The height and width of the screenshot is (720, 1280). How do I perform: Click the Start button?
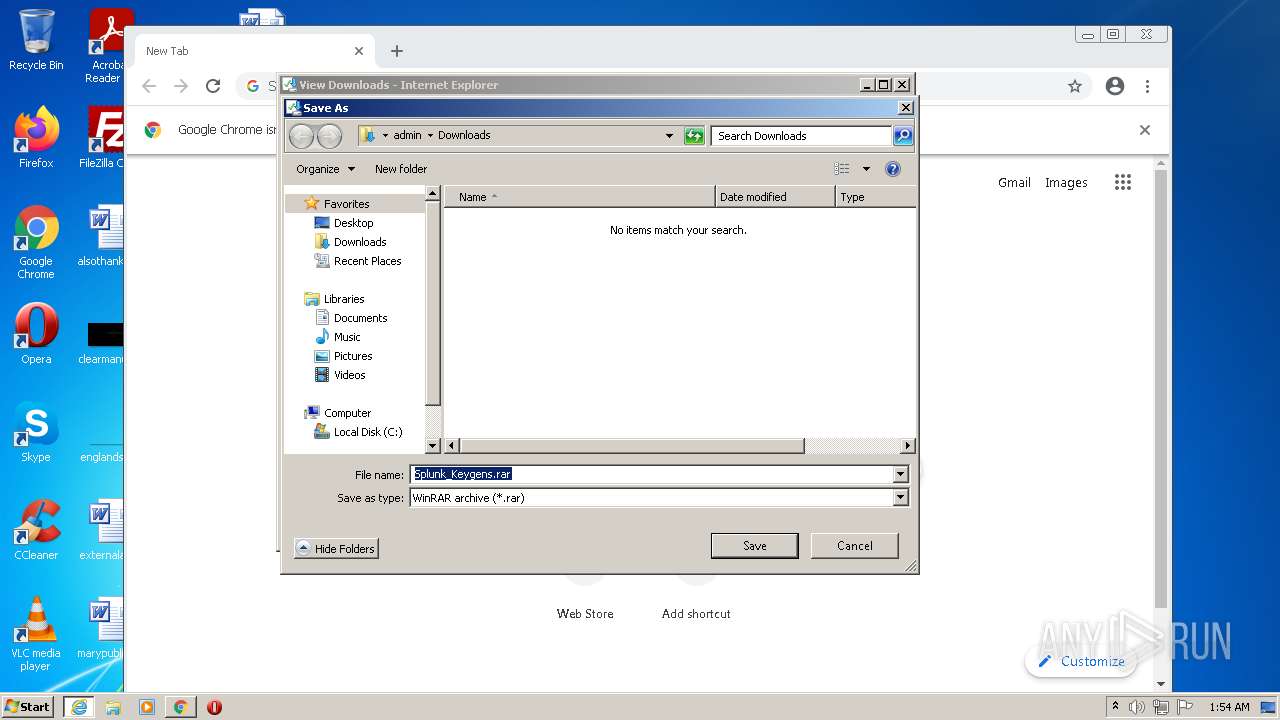pyautogui.click(x=28, y=707)
